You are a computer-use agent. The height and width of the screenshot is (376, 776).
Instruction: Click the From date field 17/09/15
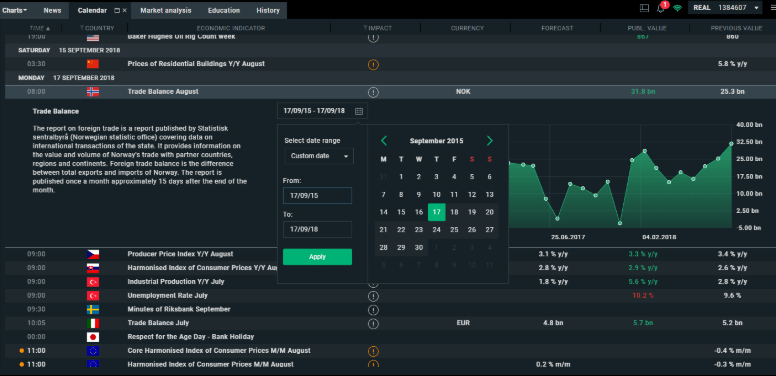tap(317, 195)
